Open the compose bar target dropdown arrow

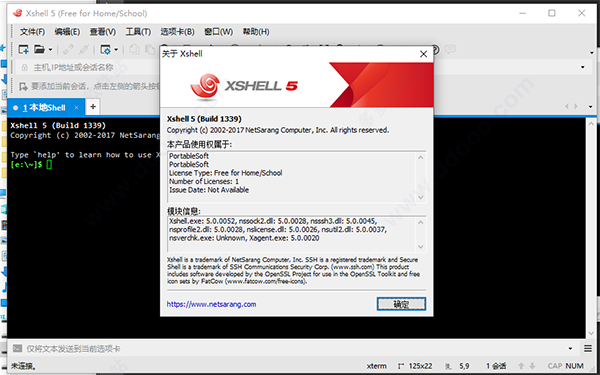[x=570, y=349]
